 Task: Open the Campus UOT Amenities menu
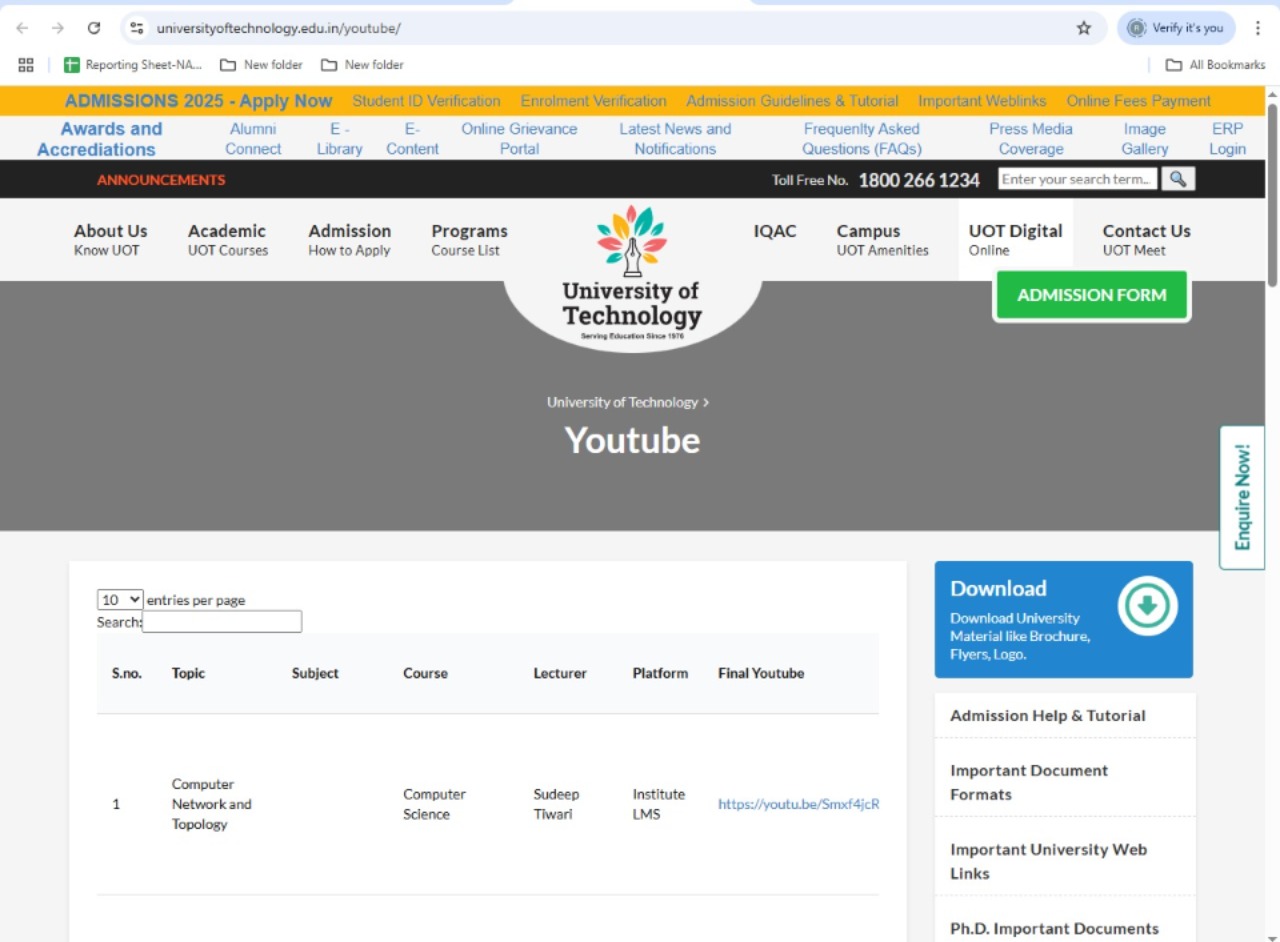pyautogui.click(x=882, y=239)
